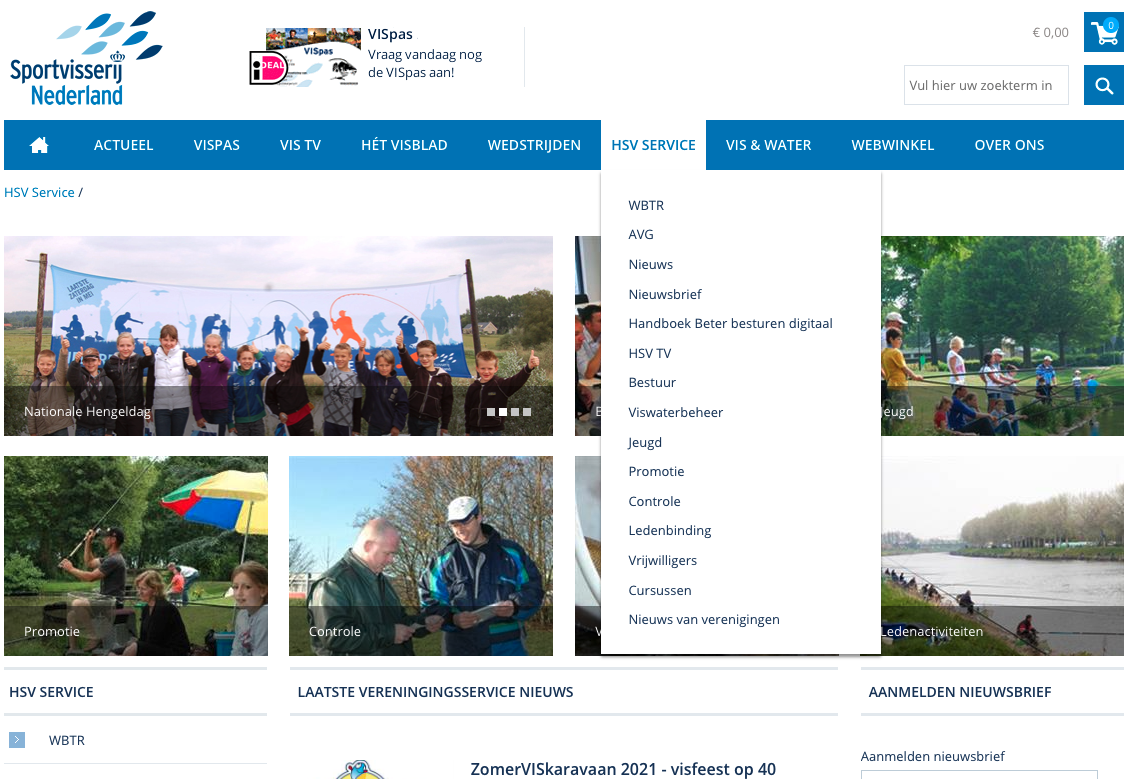The width and height of the screenshot is (1128, 779).
Task: Click the Sportvisserij Nederland logo
Action: pos(85,60)
